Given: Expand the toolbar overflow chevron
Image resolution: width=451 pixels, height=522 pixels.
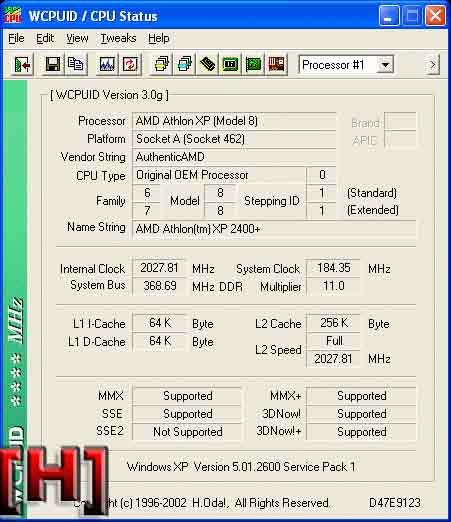Looking at the screenshot, I should 432,65.
